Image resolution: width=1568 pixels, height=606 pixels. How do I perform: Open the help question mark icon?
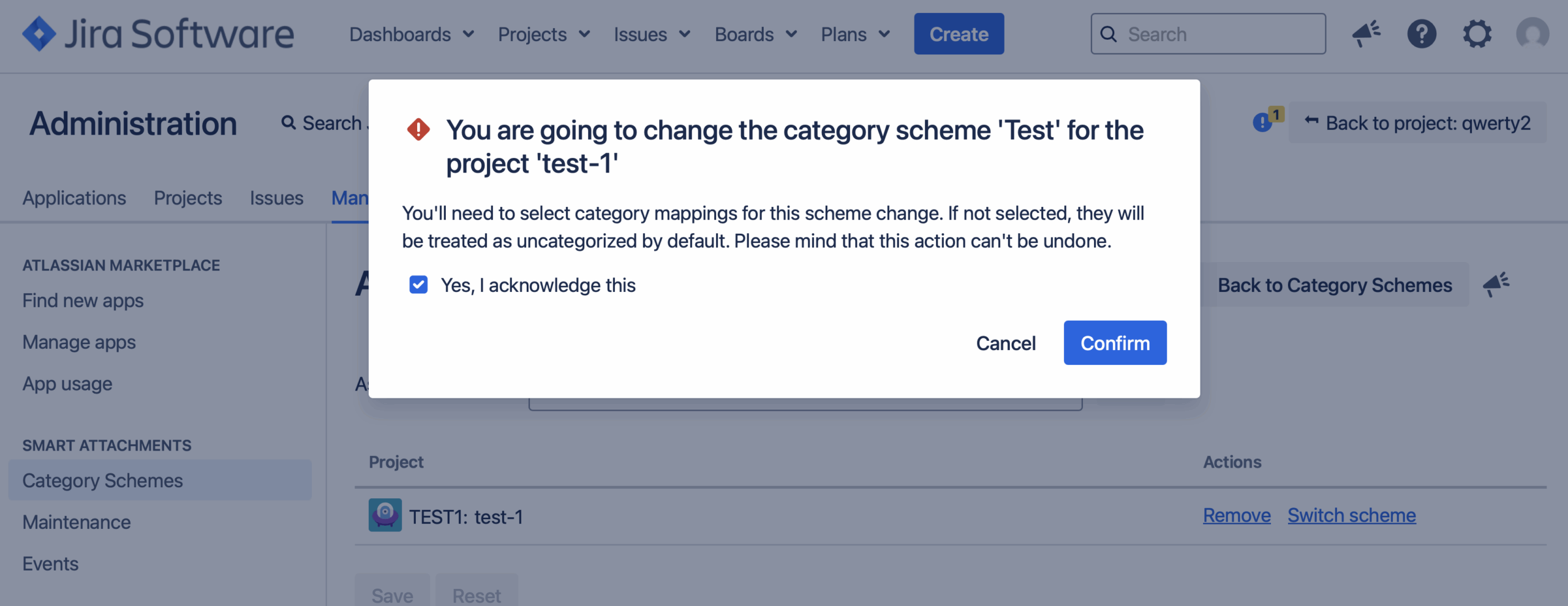(1421, 34)
